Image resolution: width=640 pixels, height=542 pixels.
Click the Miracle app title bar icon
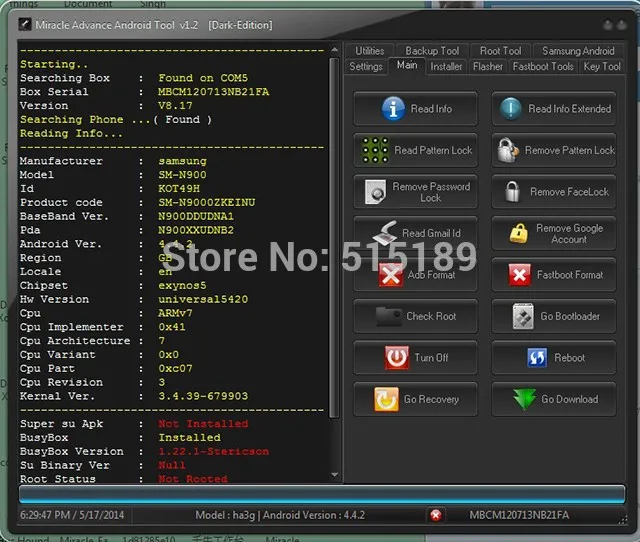point(25,24)
